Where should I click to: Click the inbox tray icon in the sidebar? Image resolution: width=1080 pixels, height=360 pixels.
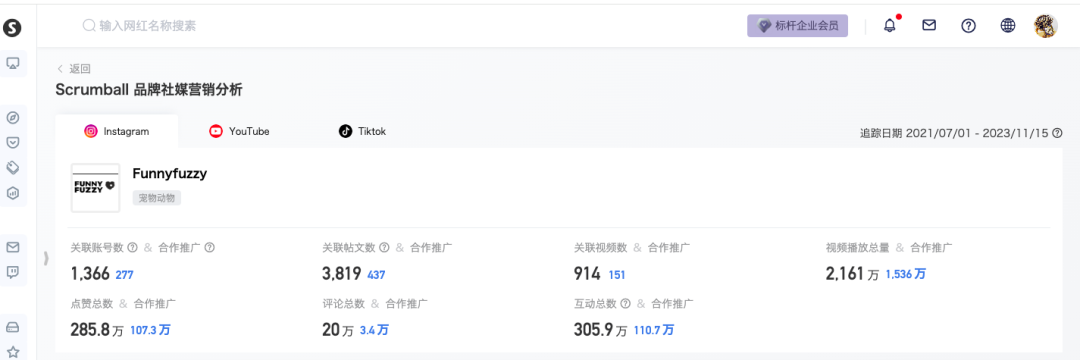pyautogui.click(x=12, y=327)
